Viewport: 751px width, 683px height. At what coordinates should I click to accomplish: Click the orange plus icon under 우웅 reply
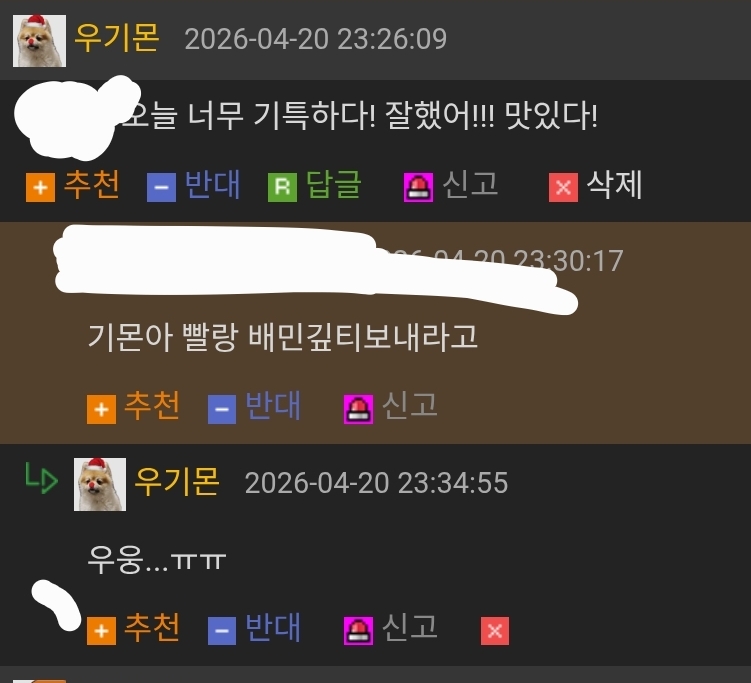tap(101, 631)
